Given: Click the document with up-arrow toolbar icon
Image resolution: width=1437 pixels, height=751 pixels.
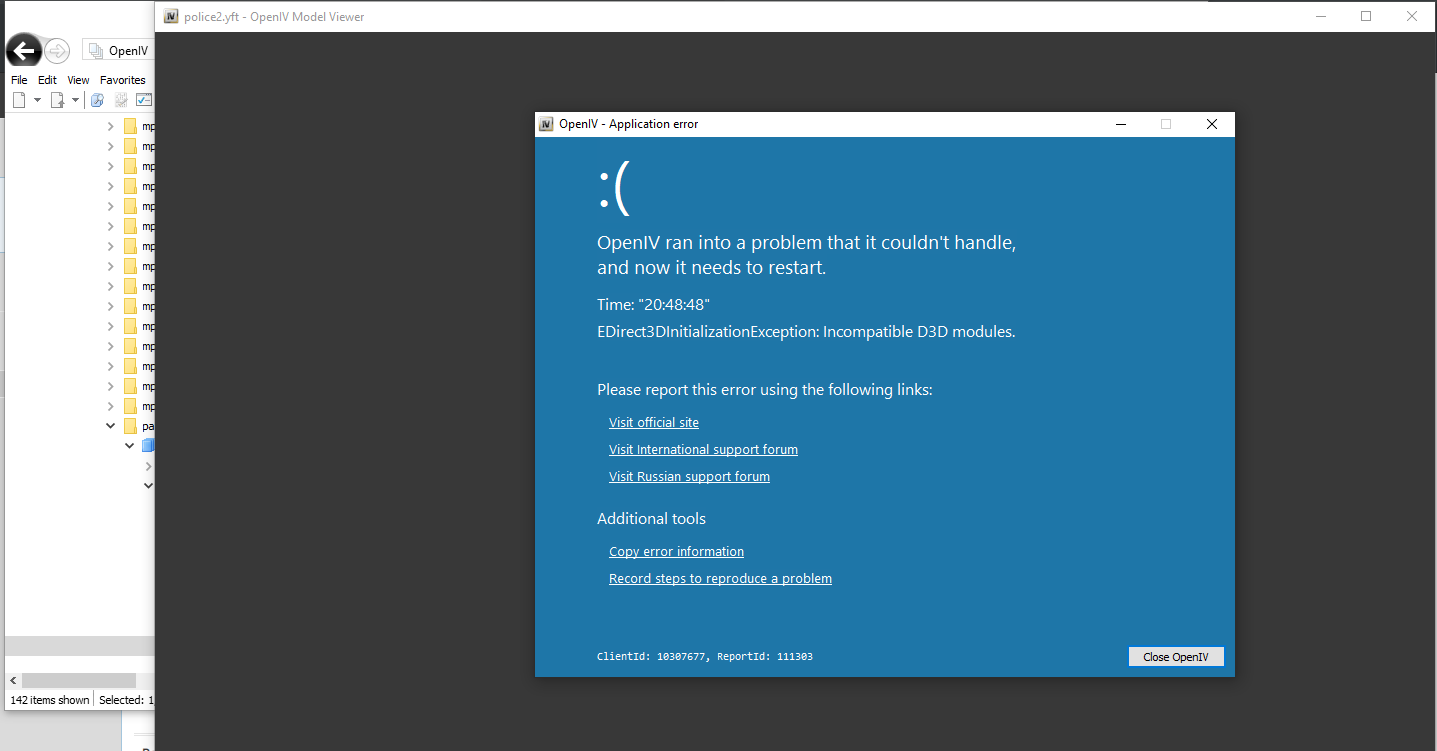Looking at the screenshot, I should click(x=57, y=100).
